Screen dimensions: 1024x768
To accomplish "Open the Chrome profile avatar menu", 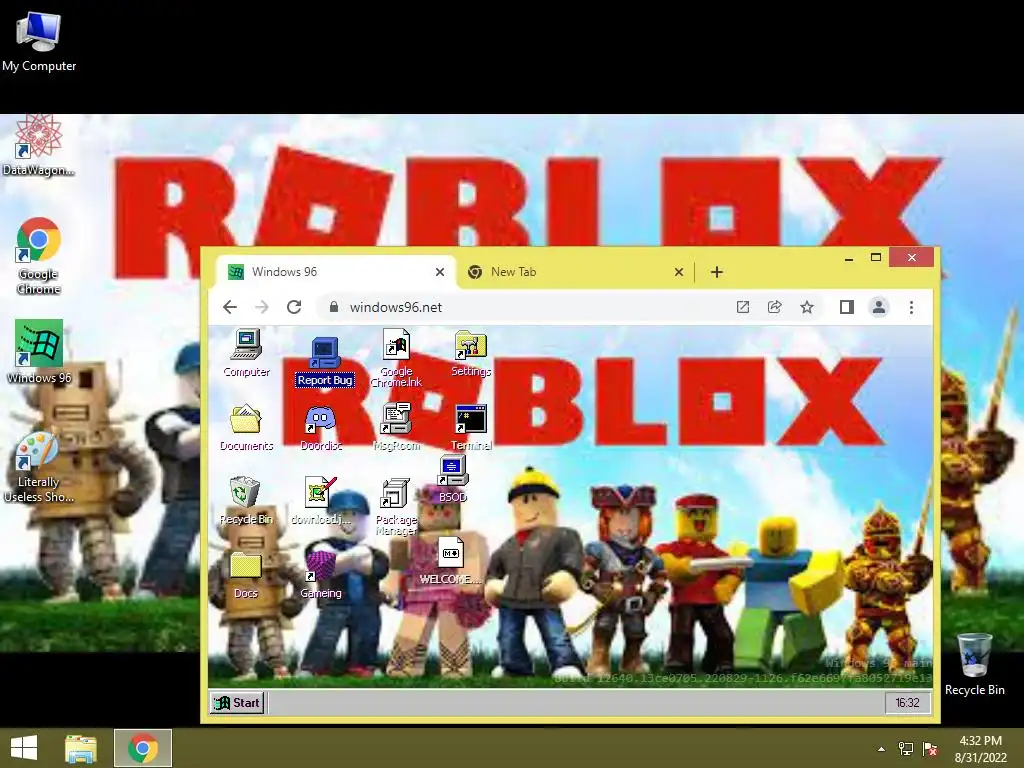I will pyautogui.click(x=879, y=307).
